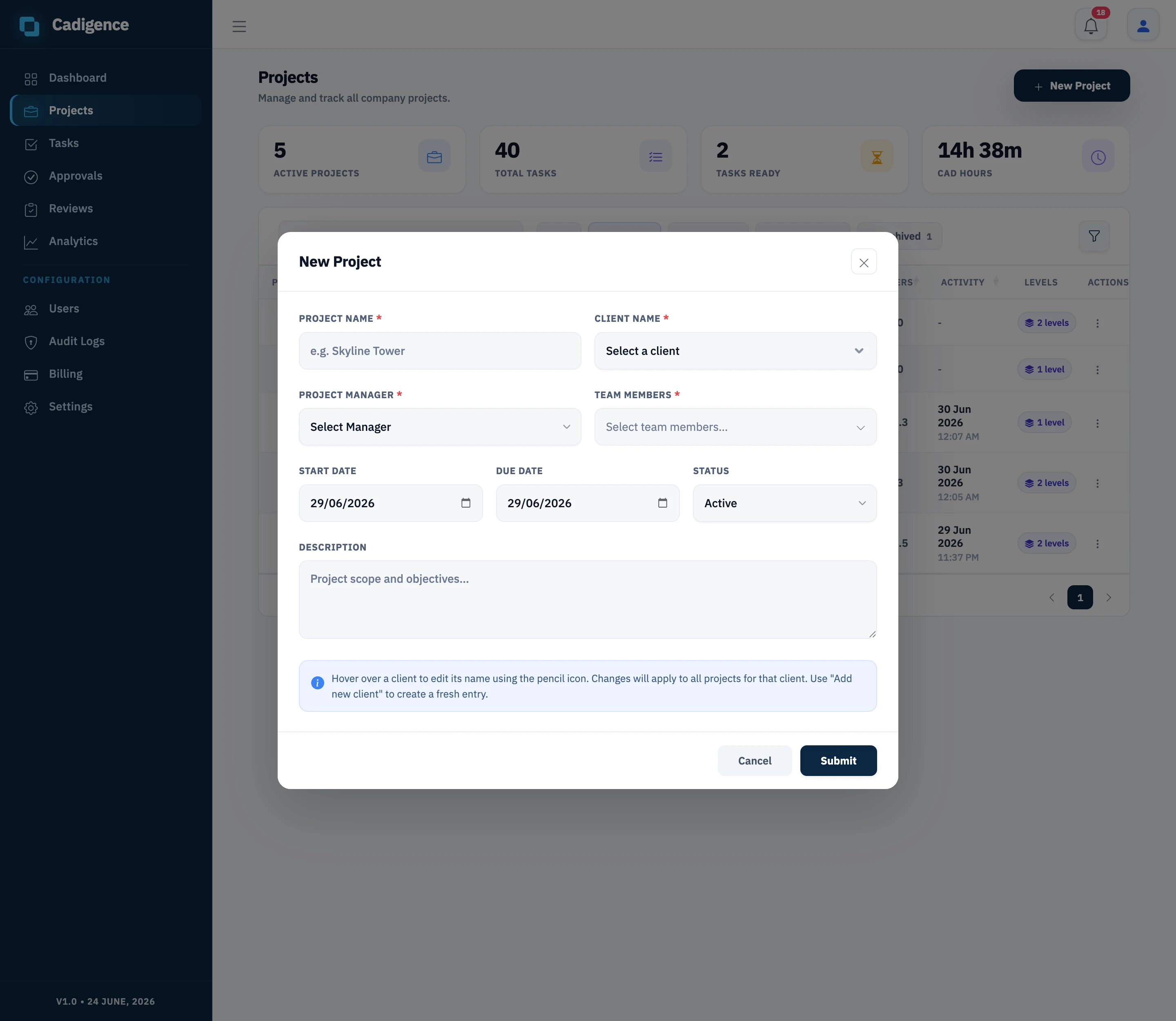Select pagination page 1
Image resolution: width=1176 pixels, height=1021 pixels.
click(x=1080, y=597)
